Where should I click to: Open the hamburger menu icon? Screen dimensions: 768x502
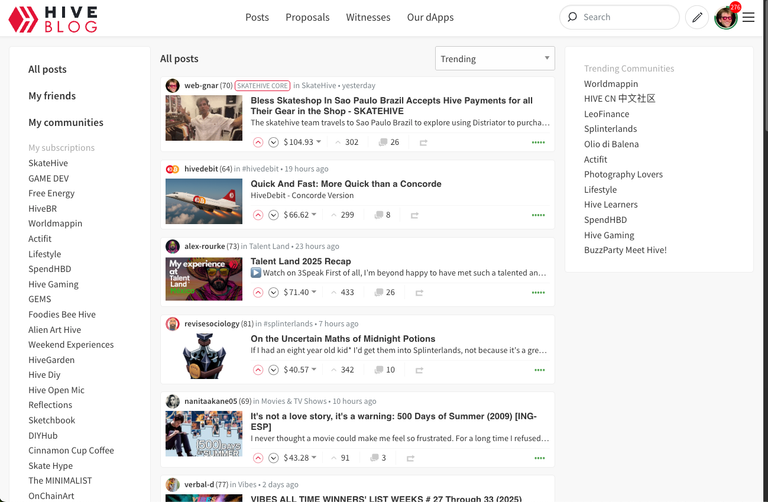click(x=748, y=18)
